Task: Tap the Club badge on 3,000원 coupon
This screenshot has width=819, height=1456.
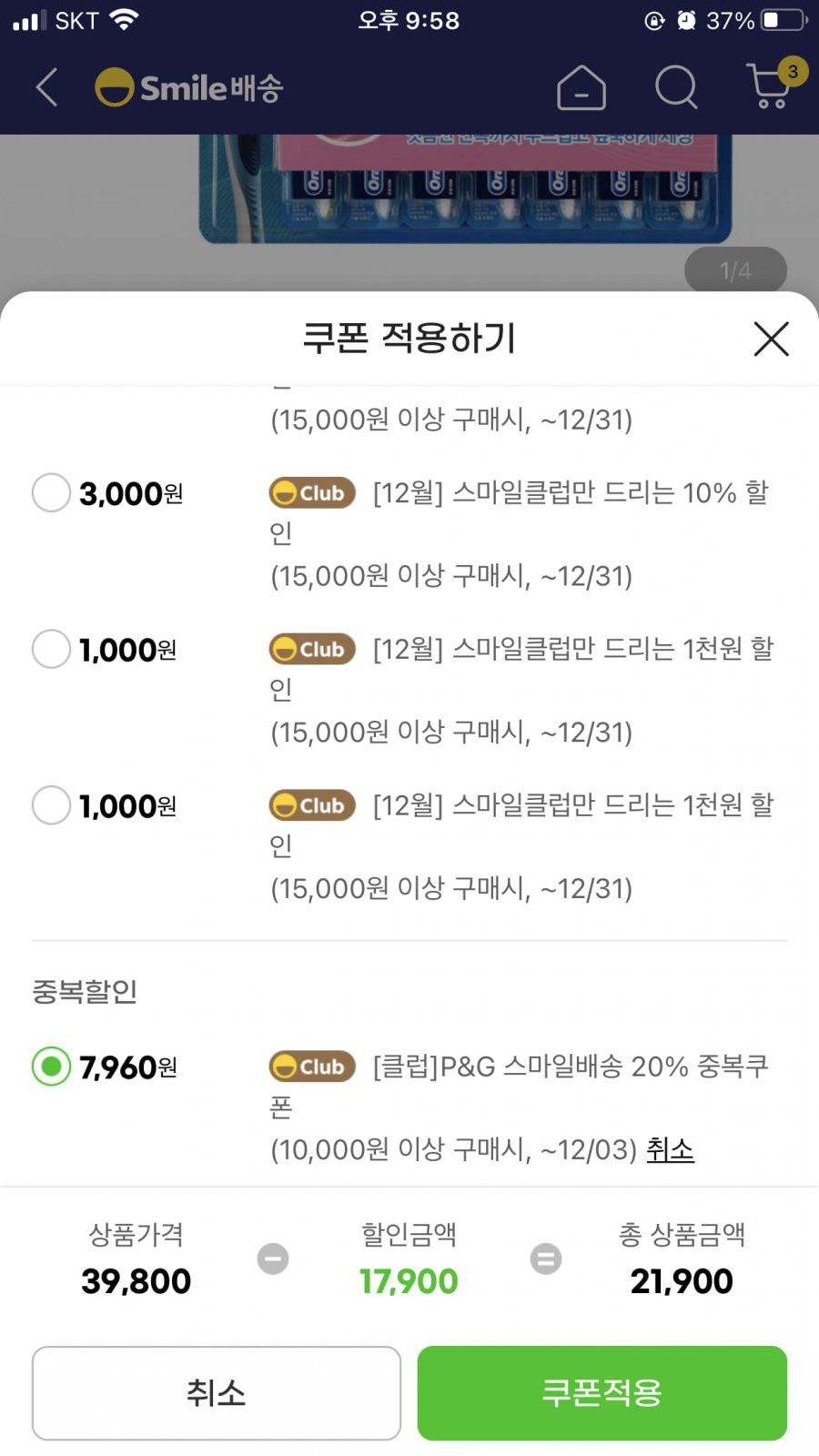Action: tap(312, 493)
